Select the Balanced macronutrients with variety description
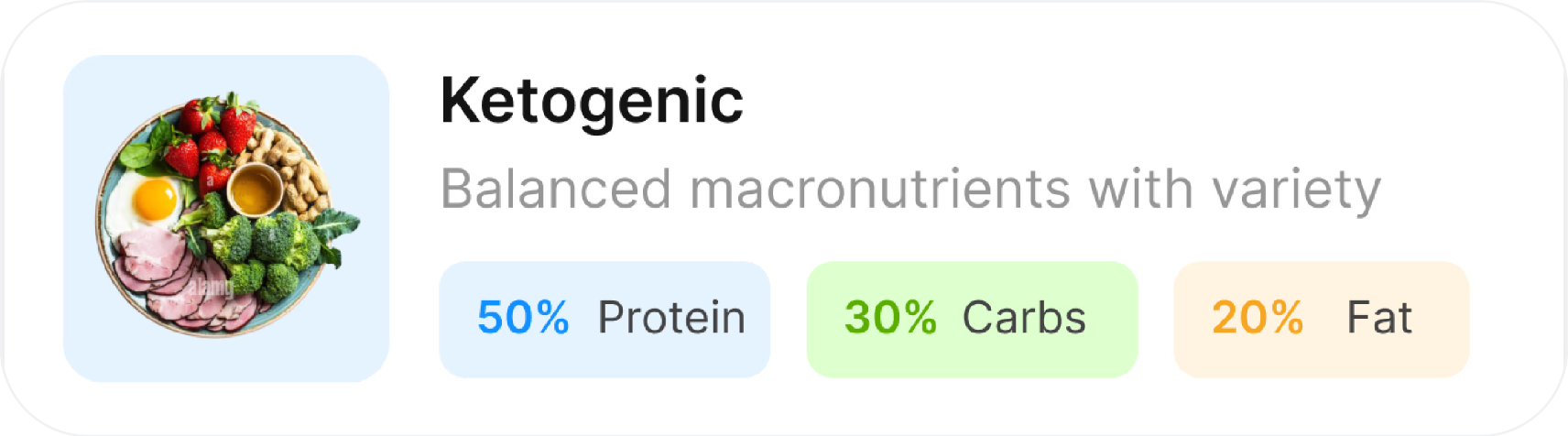The height and width of the screenshot is (436, 1568). [x=910, y=190]
